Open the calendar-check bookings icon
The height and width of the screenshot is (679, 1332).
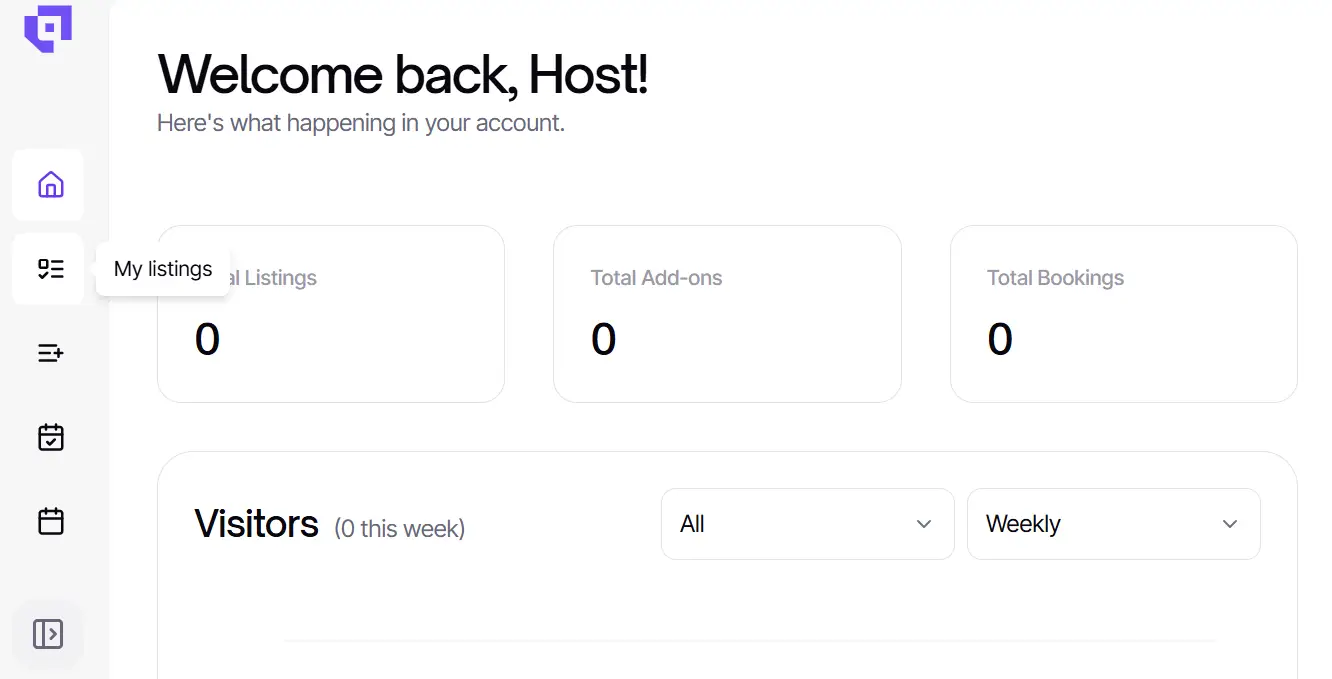tap(50, 437)
